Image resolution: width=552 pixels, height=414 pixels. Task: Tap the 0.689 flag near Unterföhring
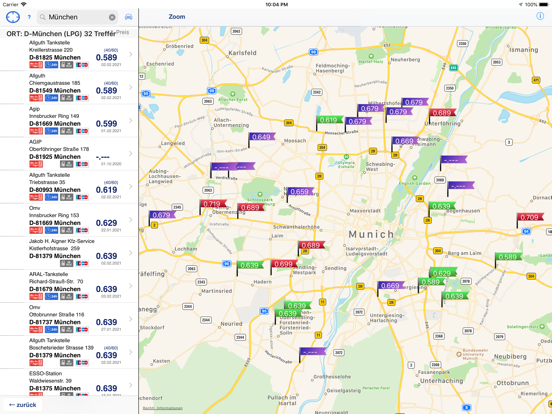[x=443, y=113]
